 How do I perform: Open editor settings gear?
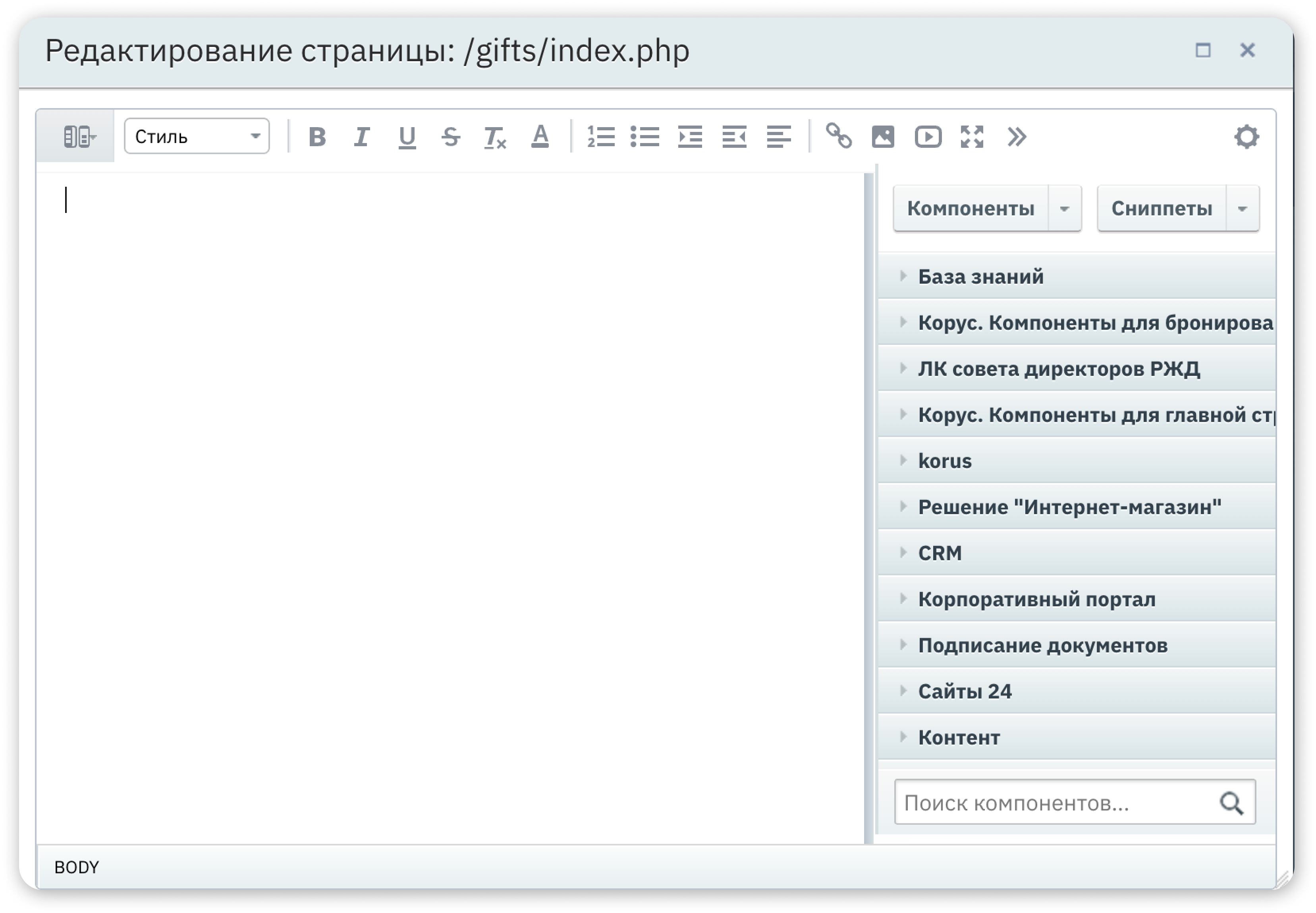pyautogui.click(x=1246, y=137)
